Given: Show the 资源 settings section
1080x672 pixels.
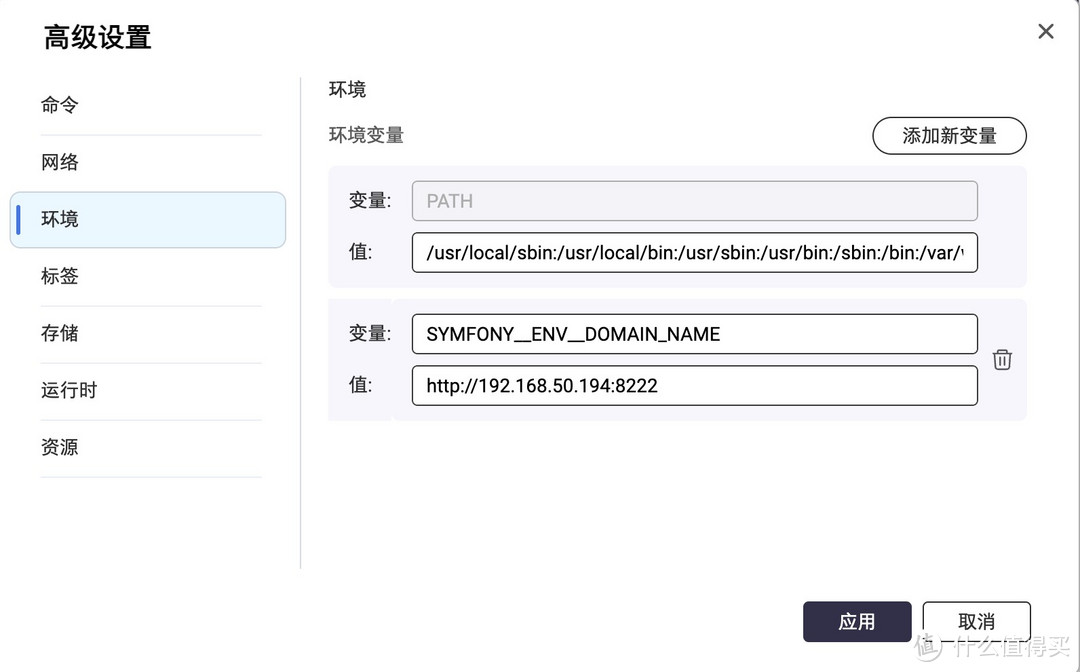Looking at the screenshot, I should point(60,447).
